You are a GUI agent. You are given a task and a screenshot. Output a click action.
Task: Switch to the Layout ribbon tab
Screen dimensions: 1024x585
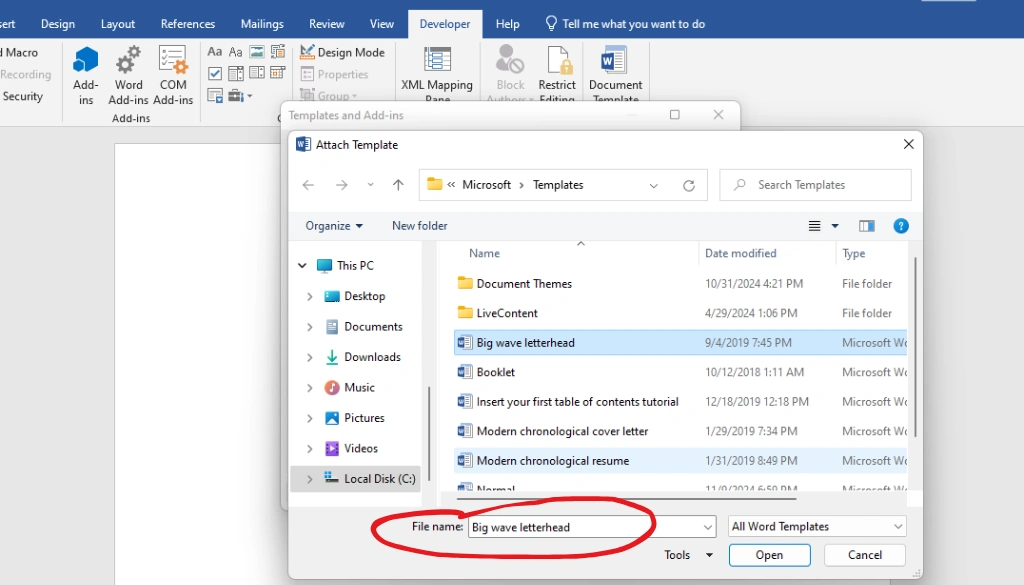[x=118, y=24]
